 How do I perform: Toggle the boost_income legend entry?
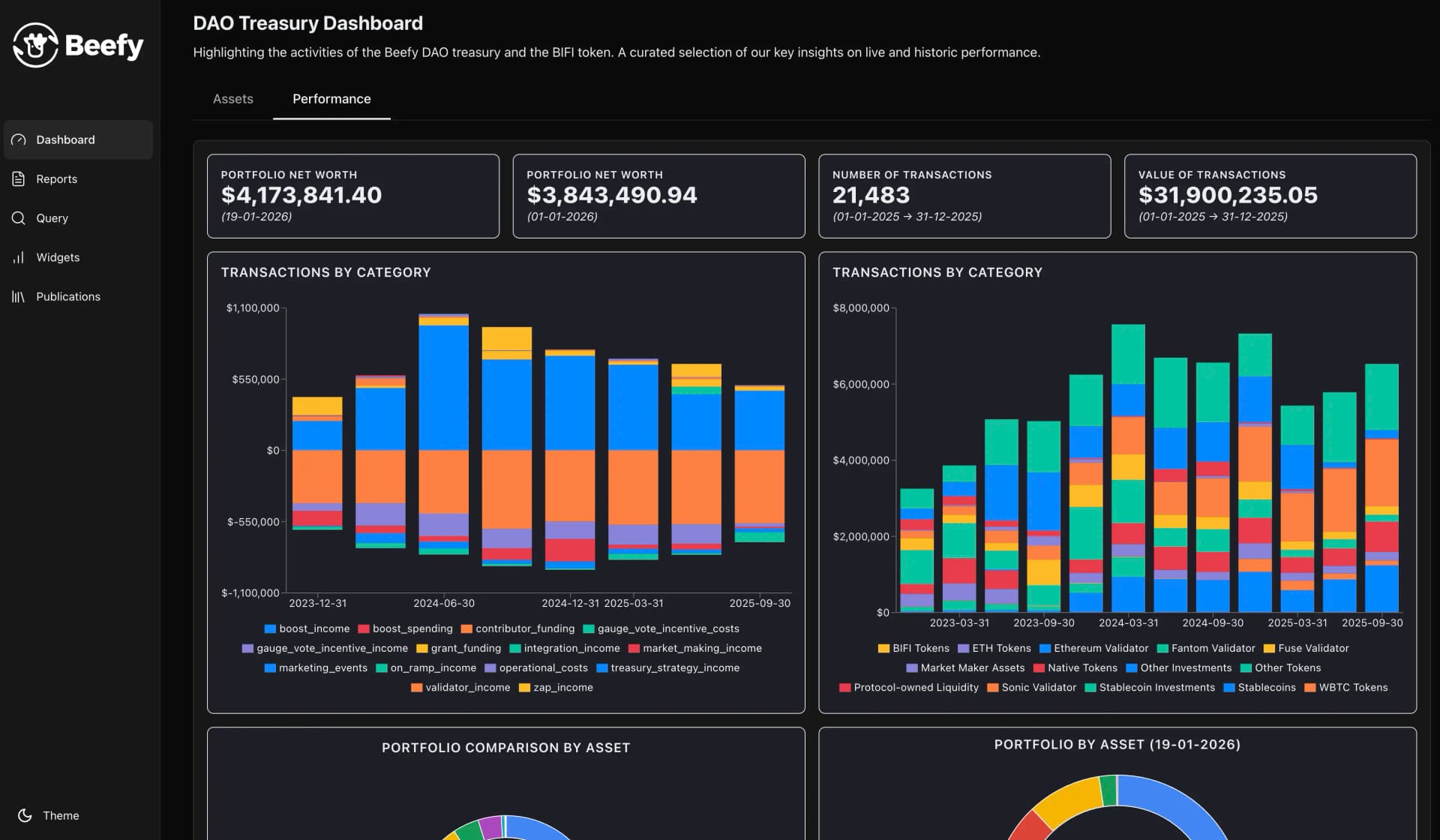pyautogui.click(x=308, y=628)
